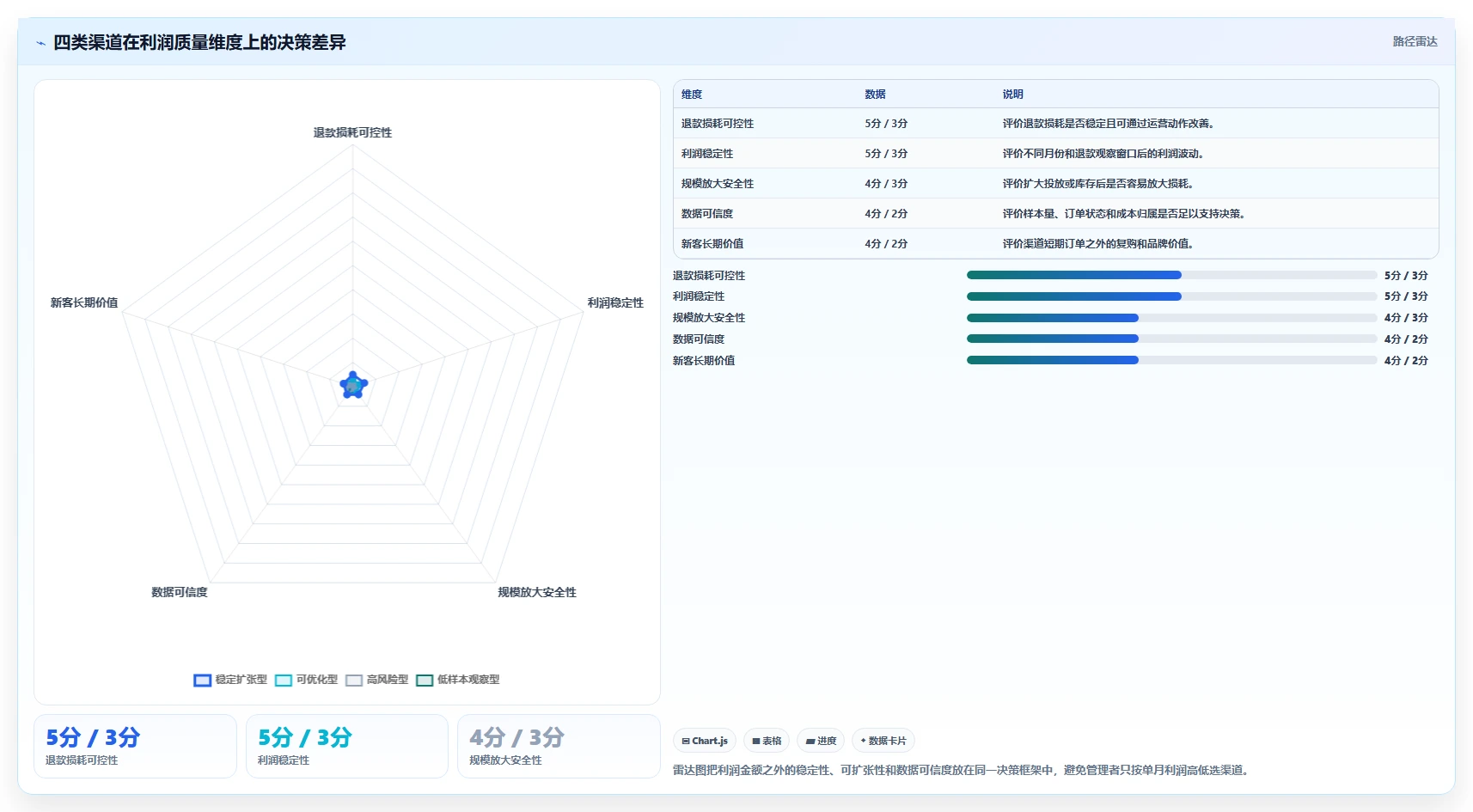Select the 说明 column header
Image resolution: width=1473 pixels, height=812 pixels.
[1012, 95]
